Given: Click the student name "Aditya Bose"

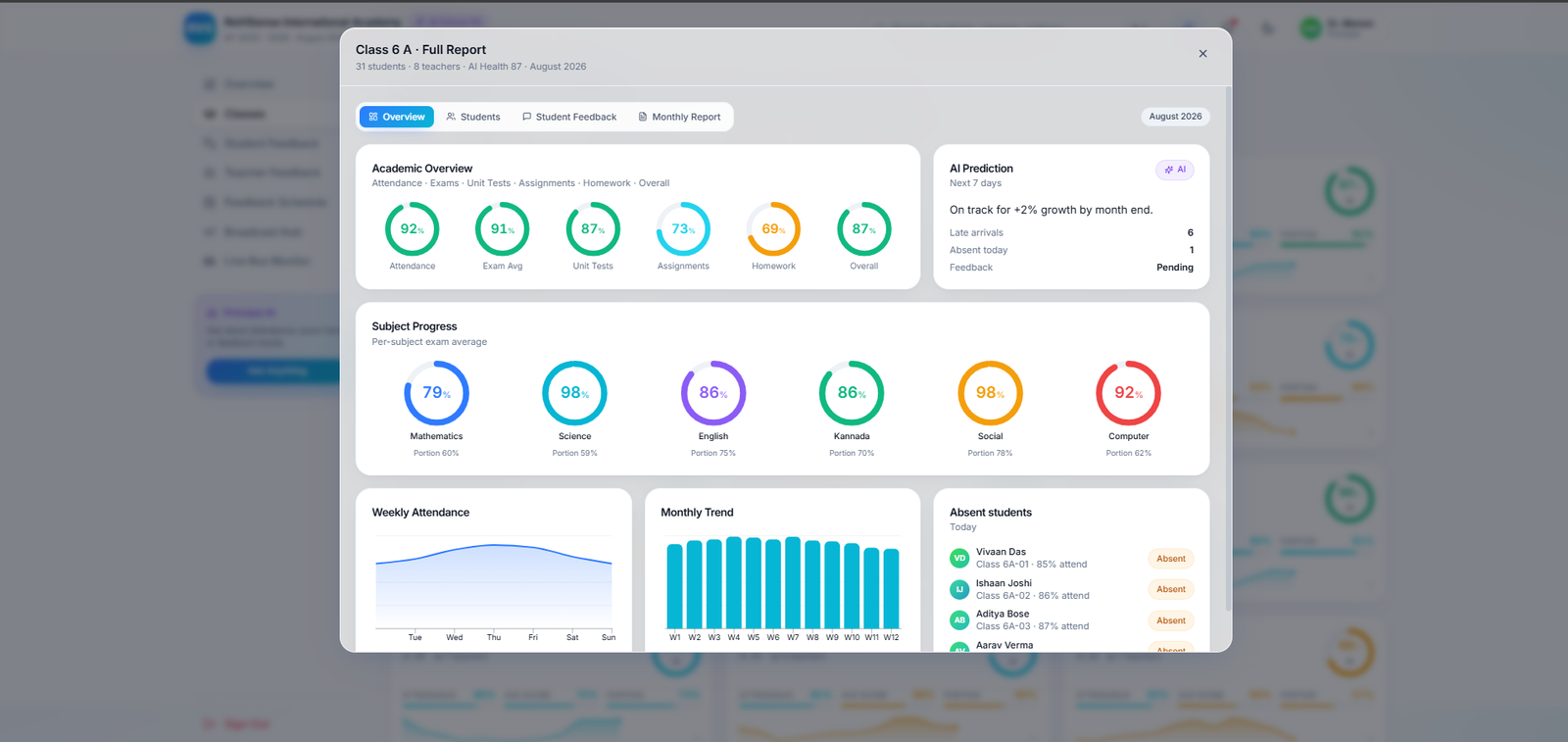Looking at the screenshot, I should click(1003, 614).
